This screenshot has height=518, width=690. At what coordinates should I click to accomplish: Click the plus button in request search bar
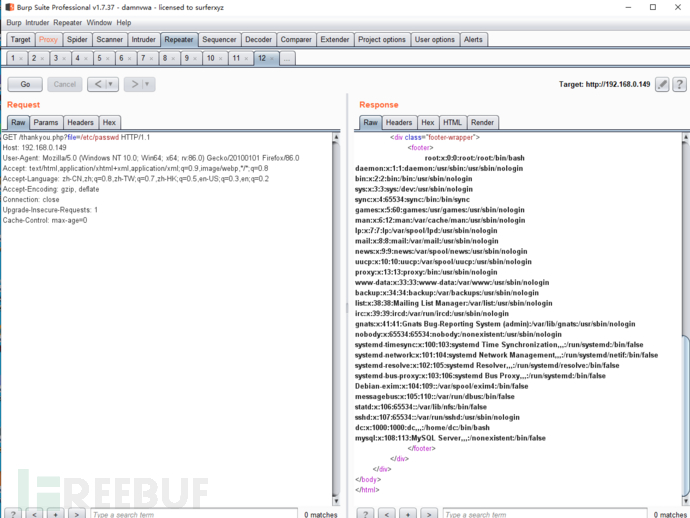55,514
